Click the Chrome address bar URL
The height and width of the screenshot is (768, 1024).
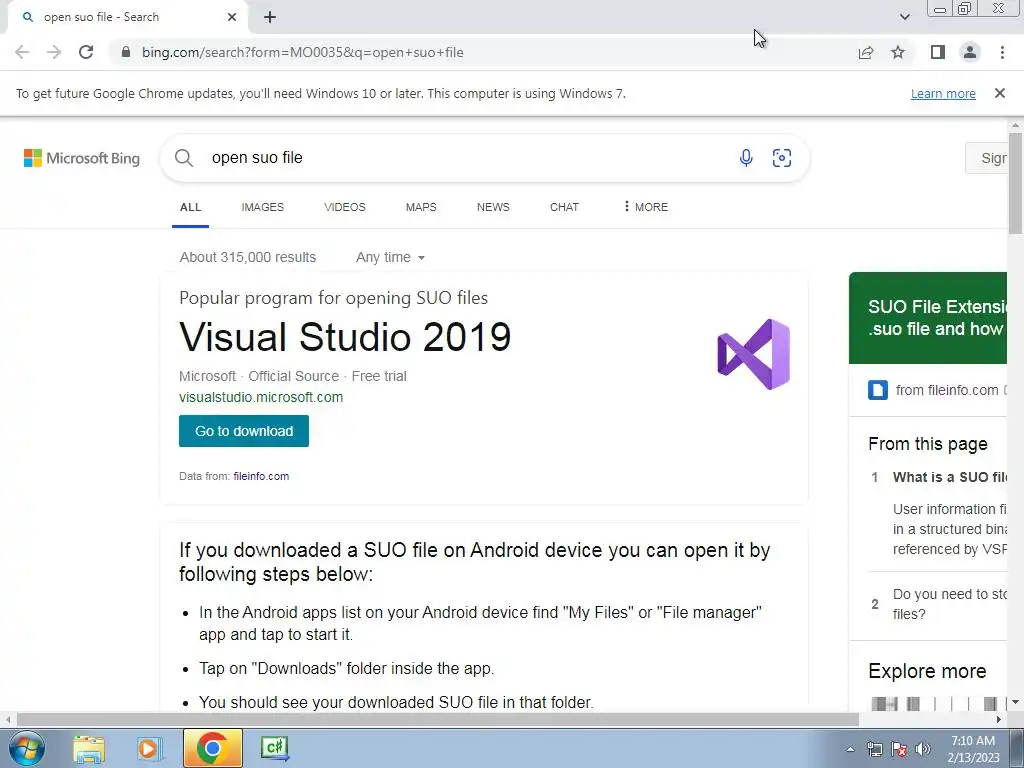pyautogui.click(x=302, y=52)
